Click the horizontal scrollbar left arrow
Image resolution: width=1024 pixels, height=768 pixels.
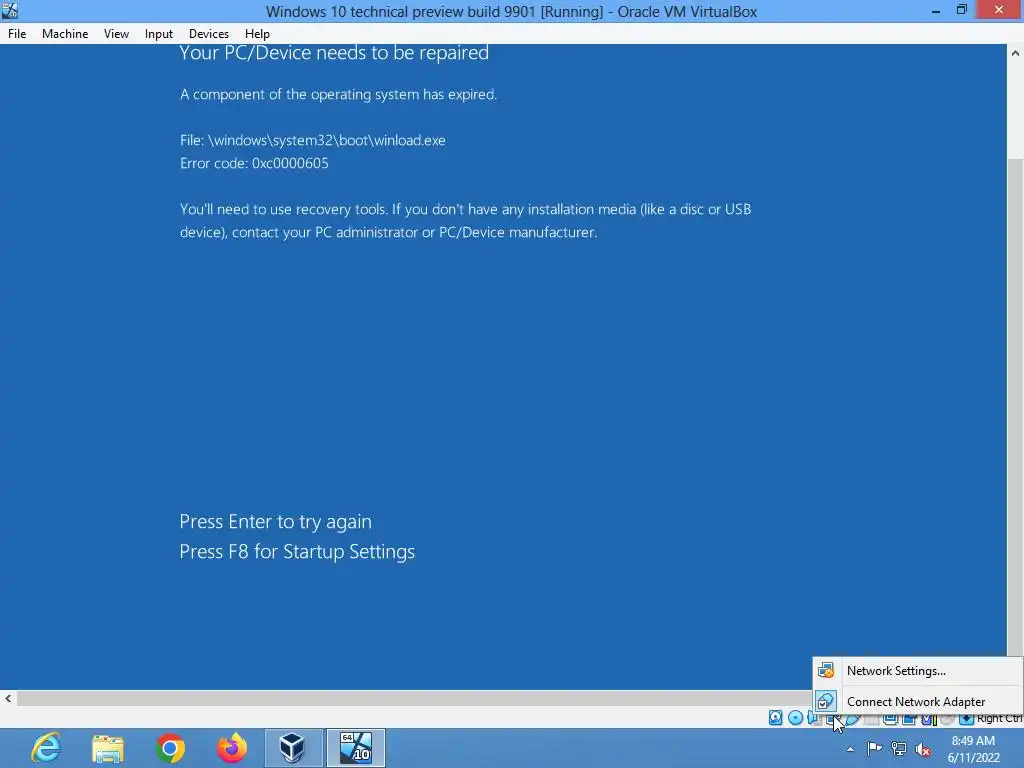coord(8,698)
